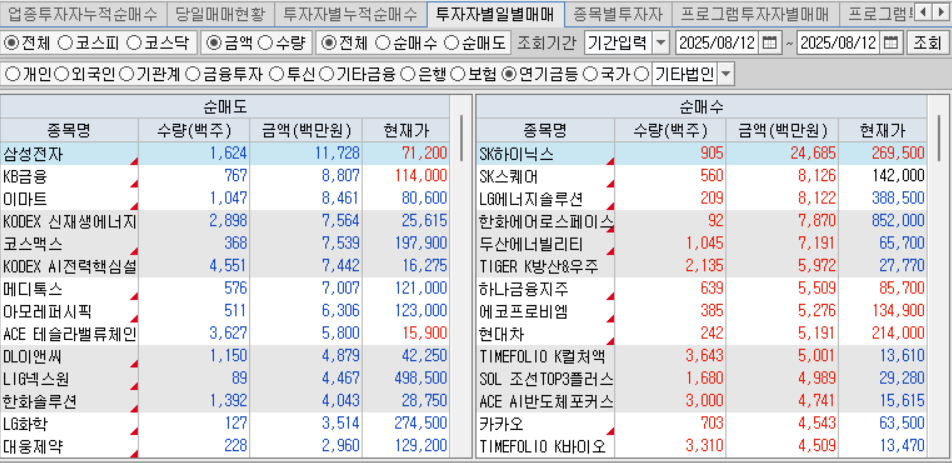
Task: Select the 한화에어로스페이스 row
Action: pyautogui.click(x=702, y=221)
